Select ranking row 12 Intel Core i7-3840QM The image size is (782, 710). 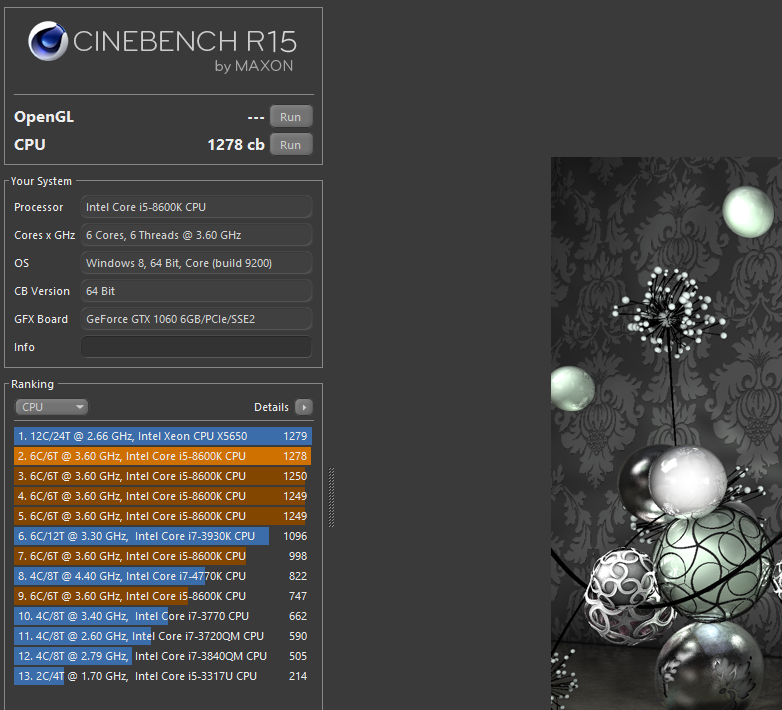click(x=163, y=656)
